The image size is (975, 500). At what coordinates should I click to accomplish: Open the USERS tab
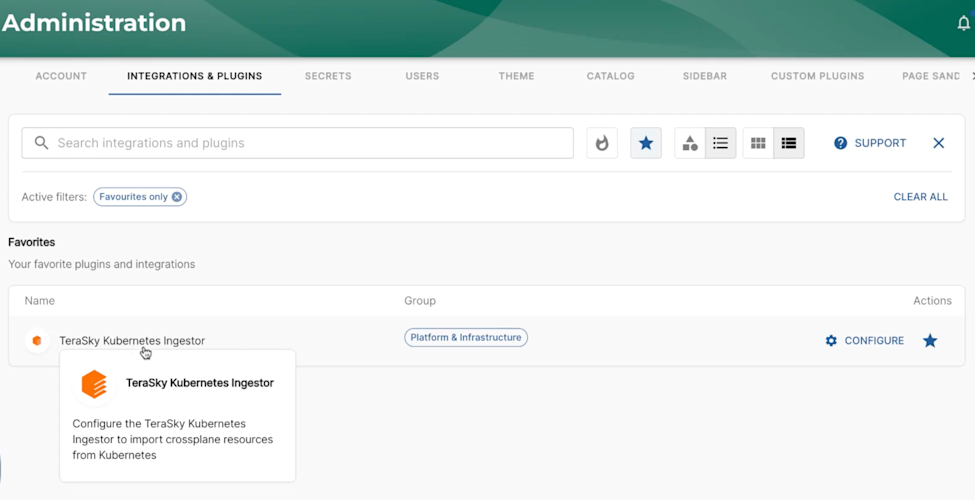pos(422,76)
